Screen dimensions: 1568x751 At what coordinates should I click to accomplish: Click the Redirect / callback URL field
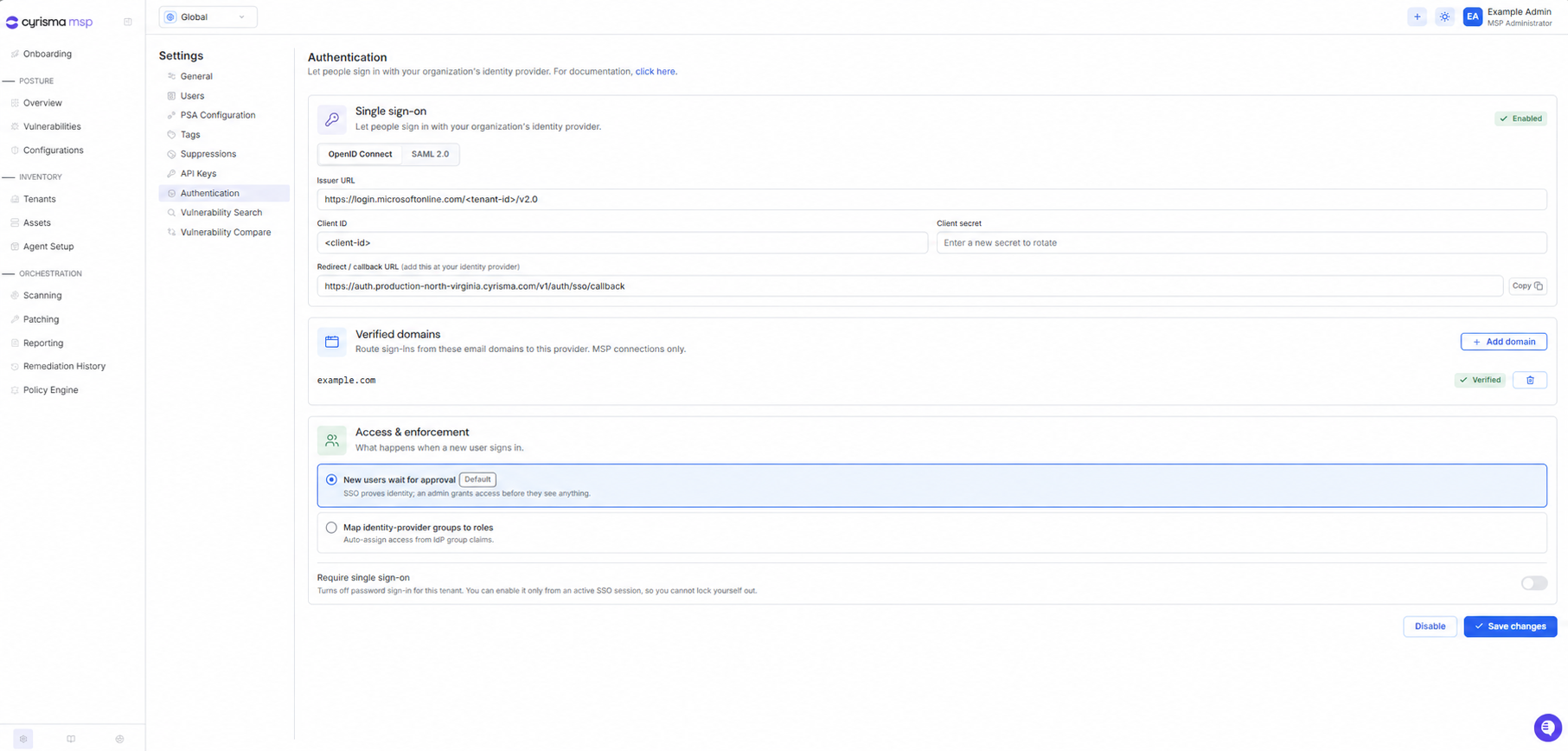point(910,286)
